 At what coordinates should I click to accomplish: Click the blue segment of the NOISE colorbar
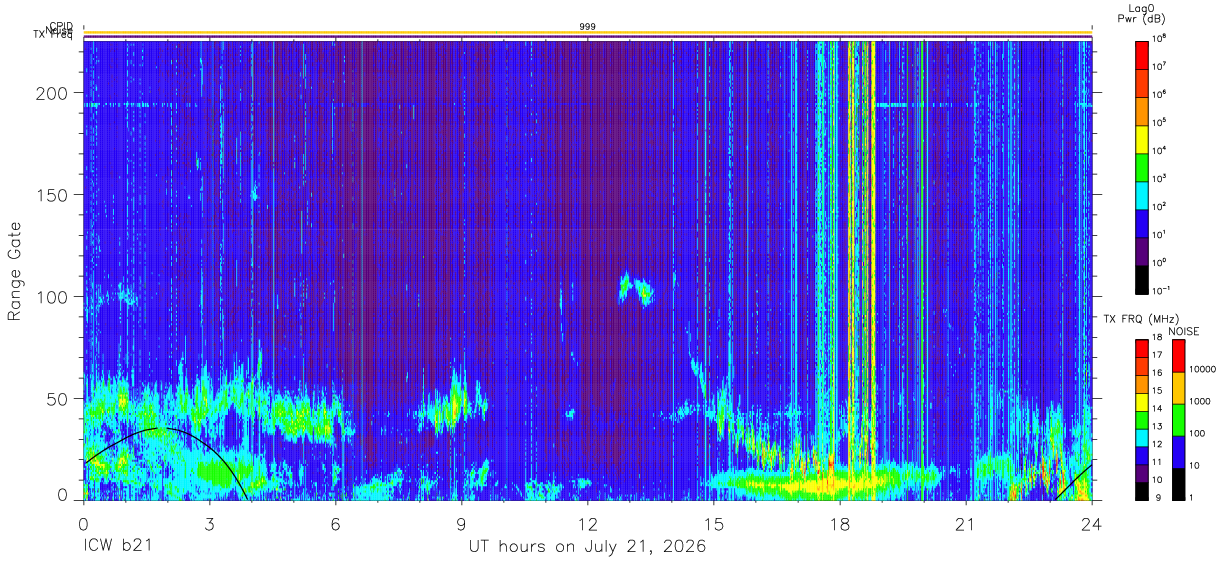(1177, 452)
